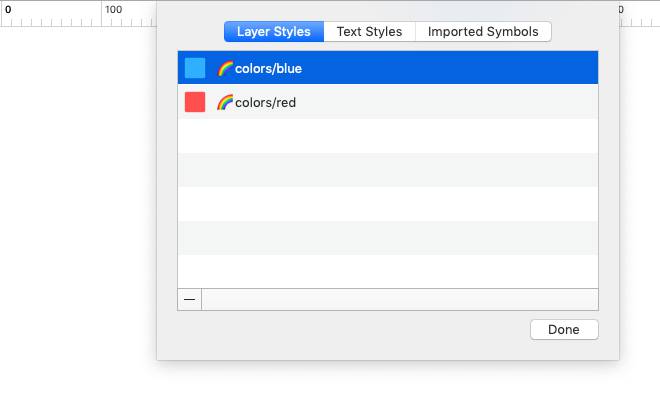
Task: Click rainbow icon beside colors/blue
Action: point(225,68)
